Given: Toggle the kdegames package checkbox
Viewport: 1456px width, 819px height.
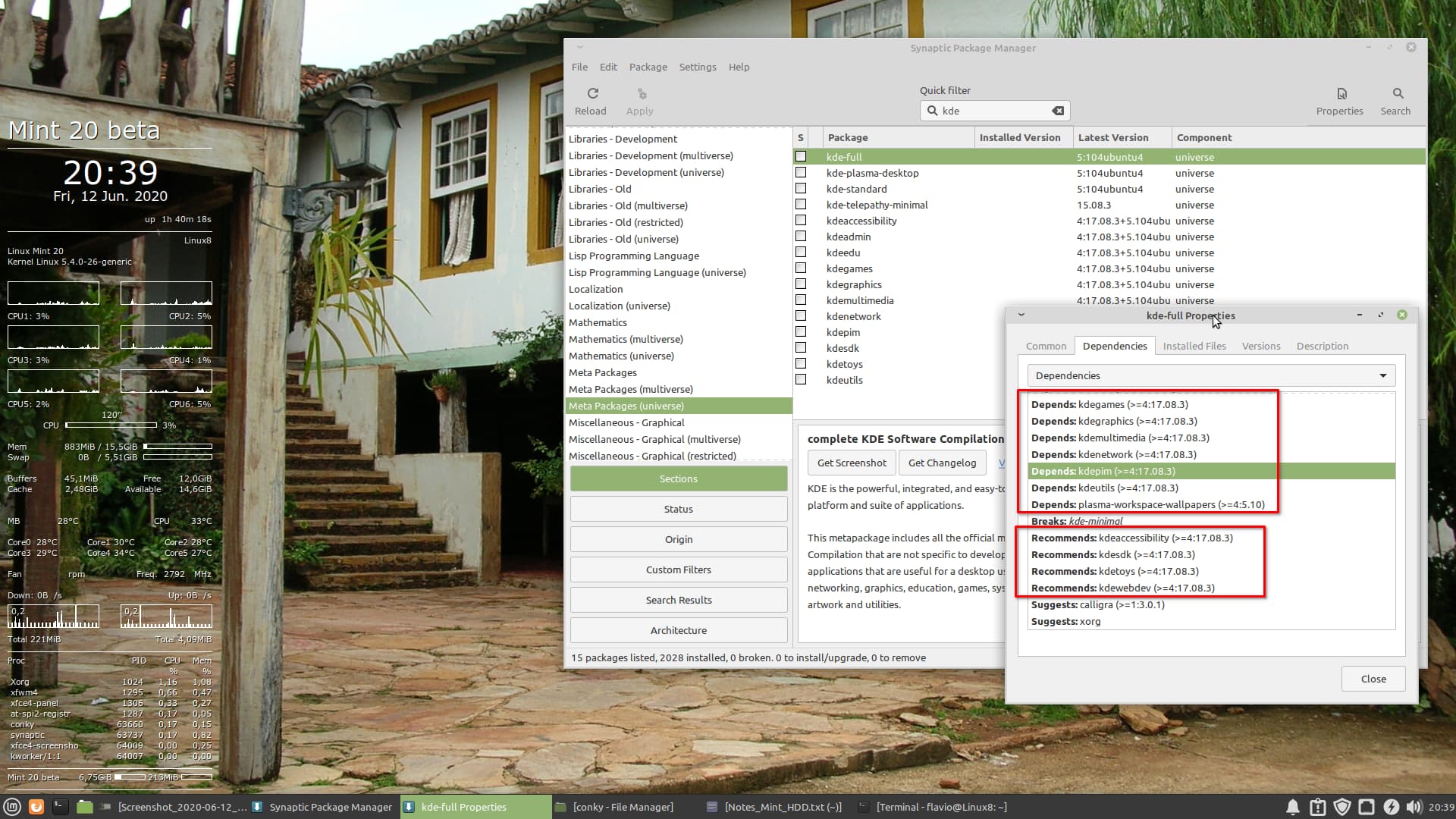Looking at the screenshot, I should (801, 268).
